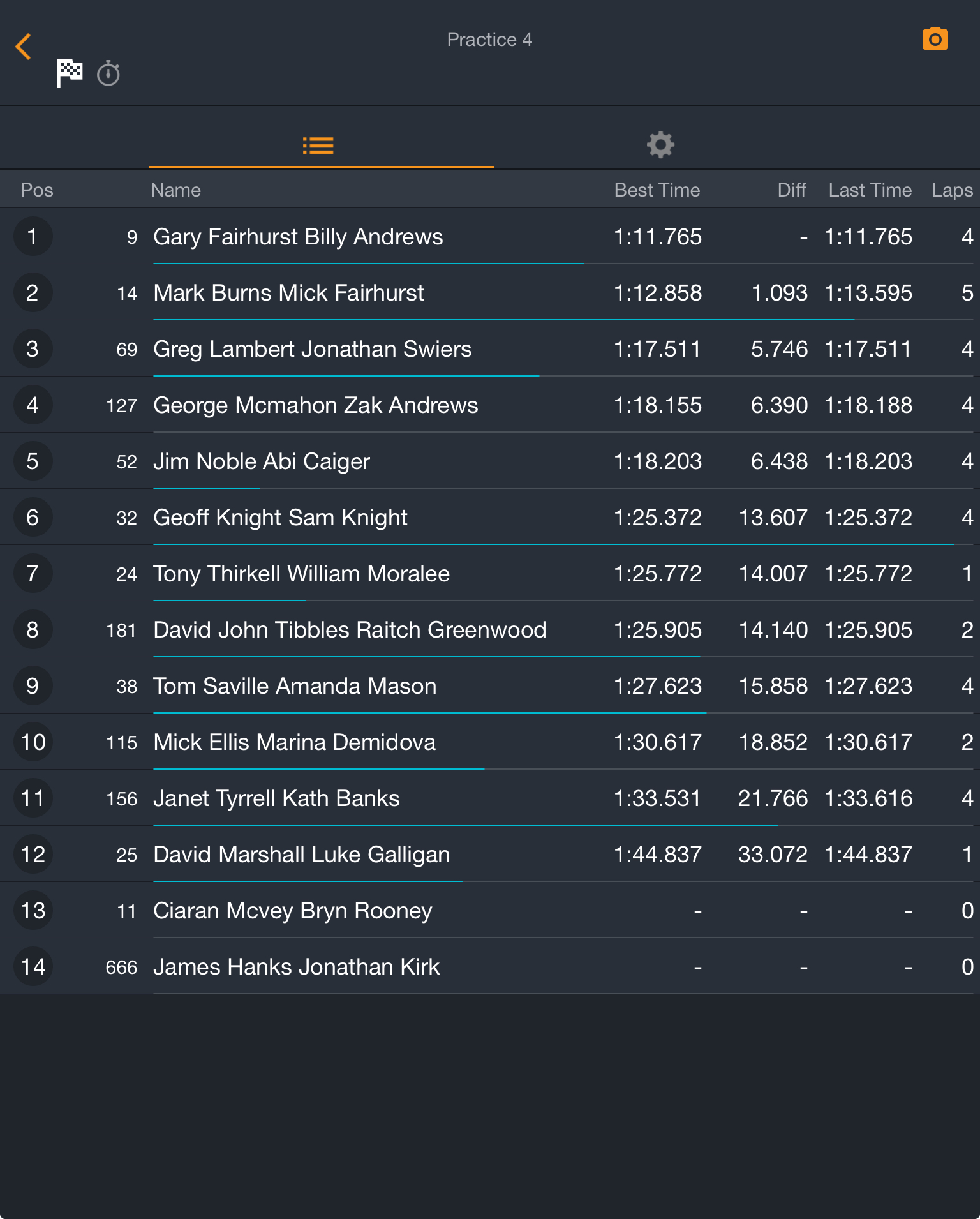Image resolution: width=980 pixels, height=1219 pixels.
Task: Tap position badge 14
Action: [33, 967]
